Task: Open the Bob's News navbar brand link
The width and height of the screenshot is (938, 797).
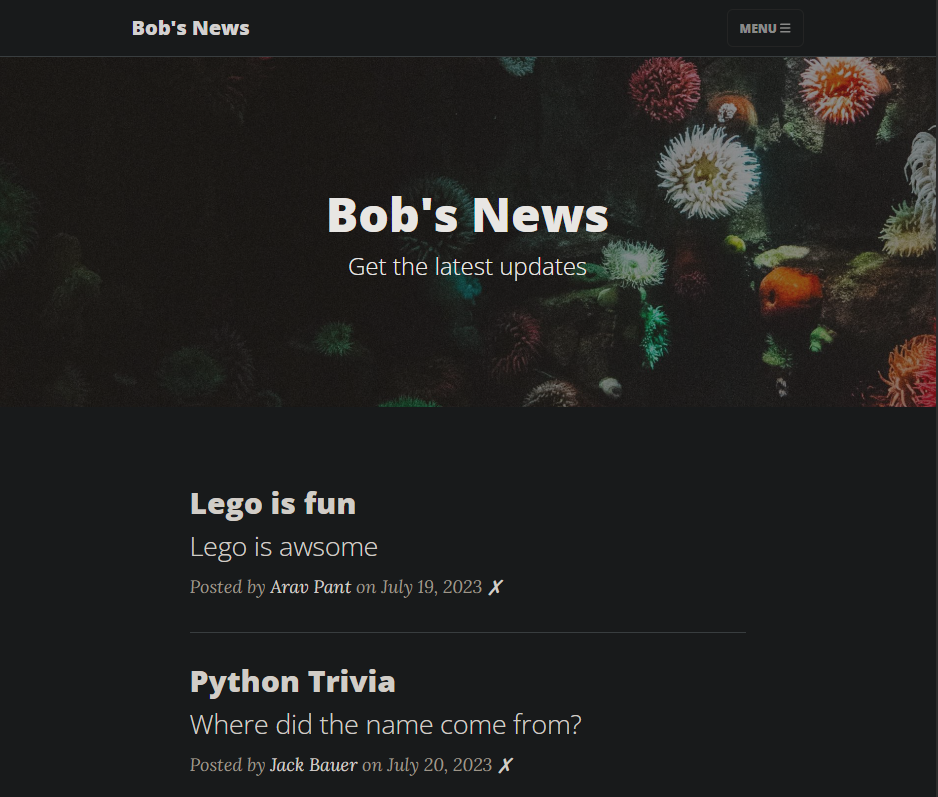Action: click(190, 28)
